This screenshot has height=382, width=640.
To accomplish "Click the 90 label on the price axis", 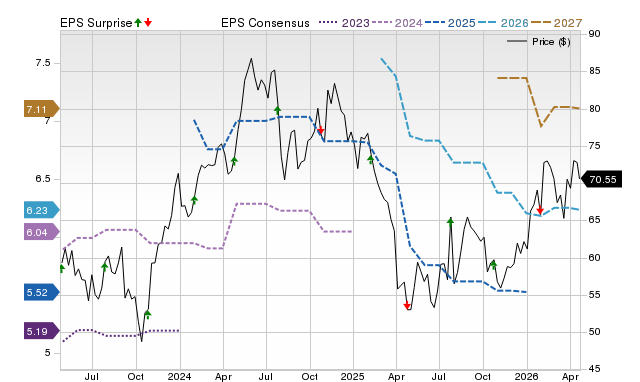I will pyautogui.click(x=594, y=34).
